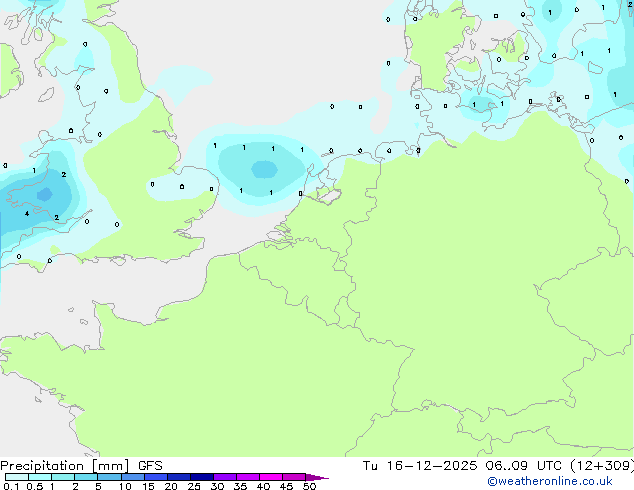
Task: Click the 40–45 mm magenta legend swatch
Action: [x=271, y=477]
